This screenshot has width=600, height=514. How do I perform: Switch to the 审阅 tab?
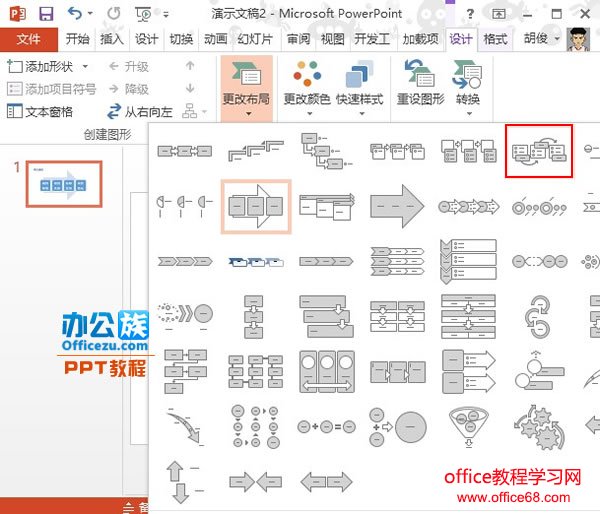[298, 39]
